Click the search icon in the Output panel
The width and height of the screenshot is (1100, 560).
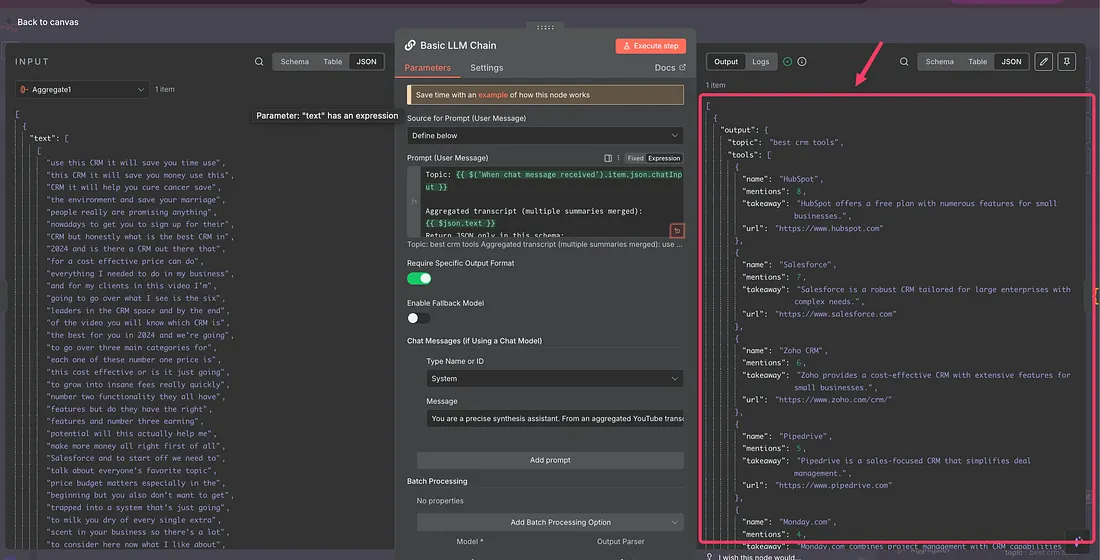pyautogui.click(x=904, y=62)
